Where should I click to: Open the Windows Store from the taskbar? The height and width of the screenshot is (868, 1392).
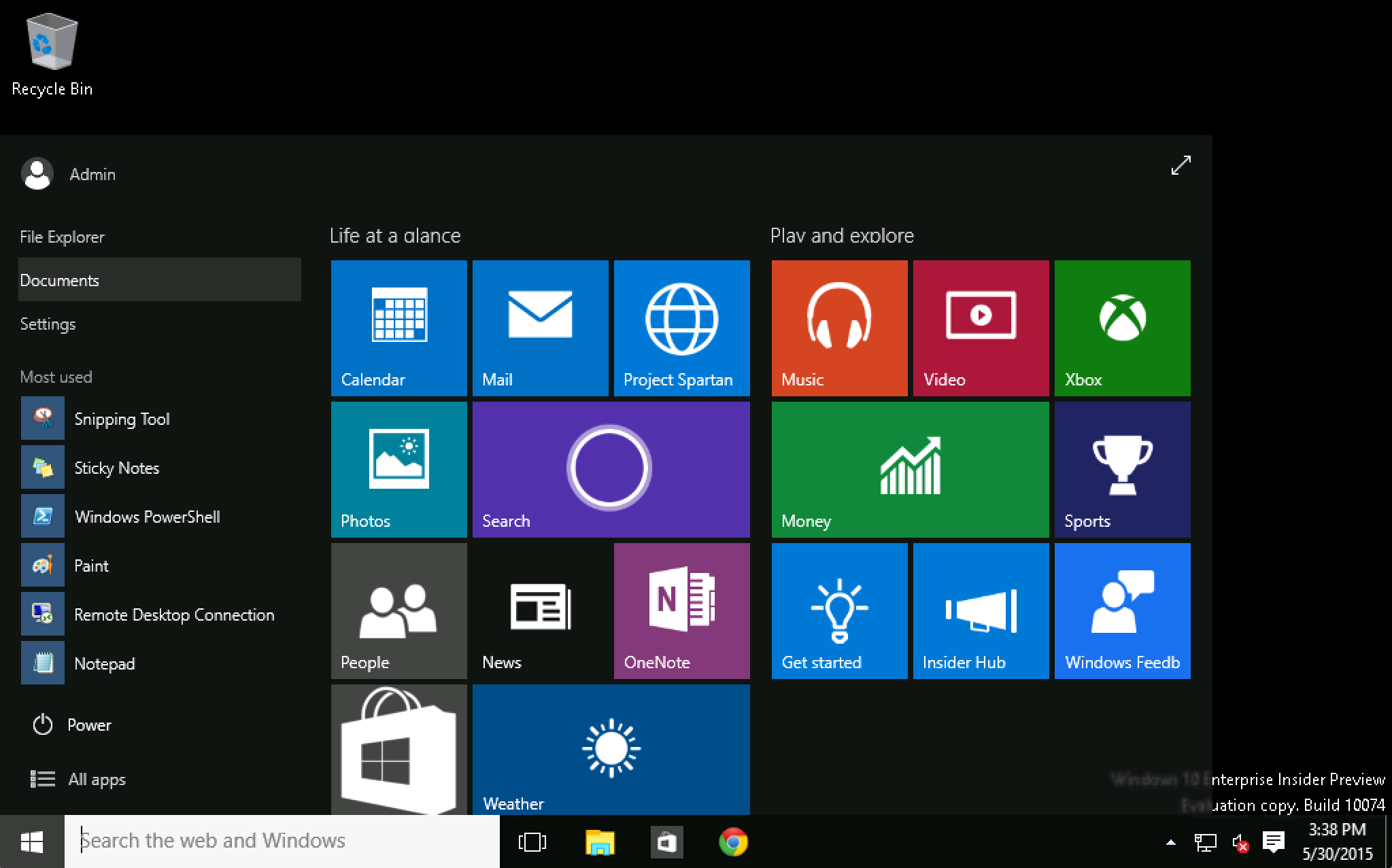pyautogui.click(x=666, y=841)
